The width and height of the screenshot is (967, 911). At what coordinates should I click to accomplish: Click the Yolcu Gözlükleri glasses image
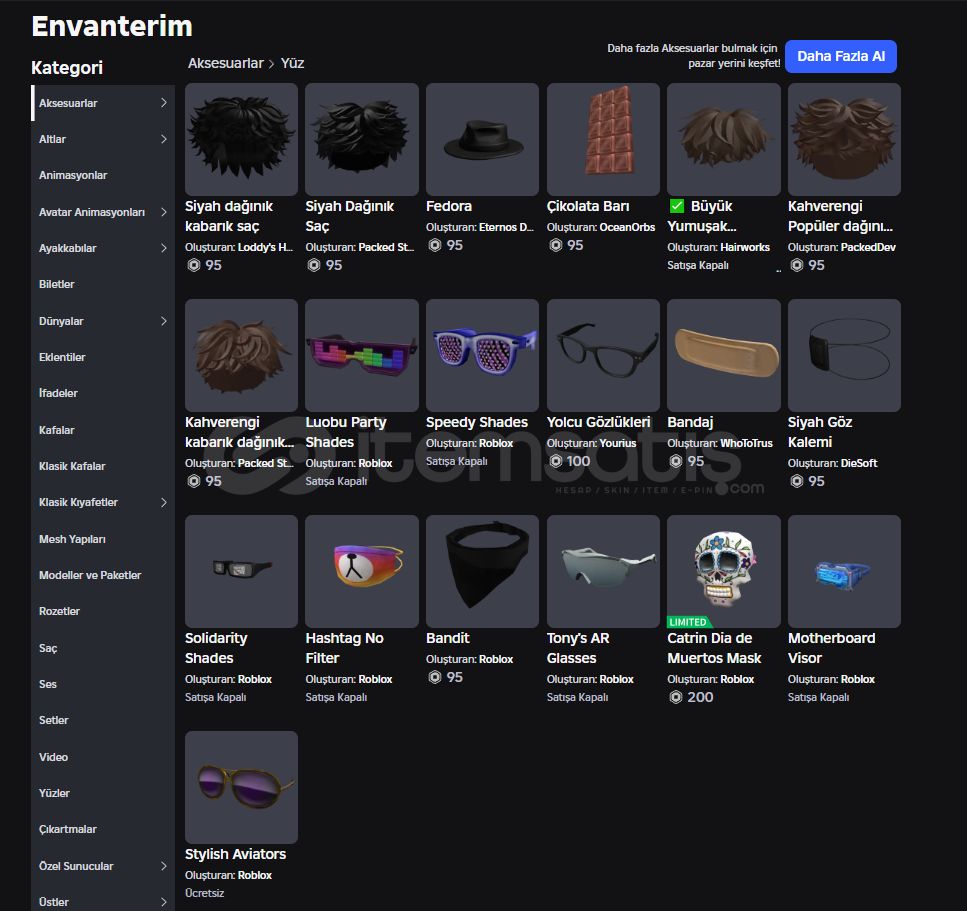pyautogui.click(x=603, y=355)
